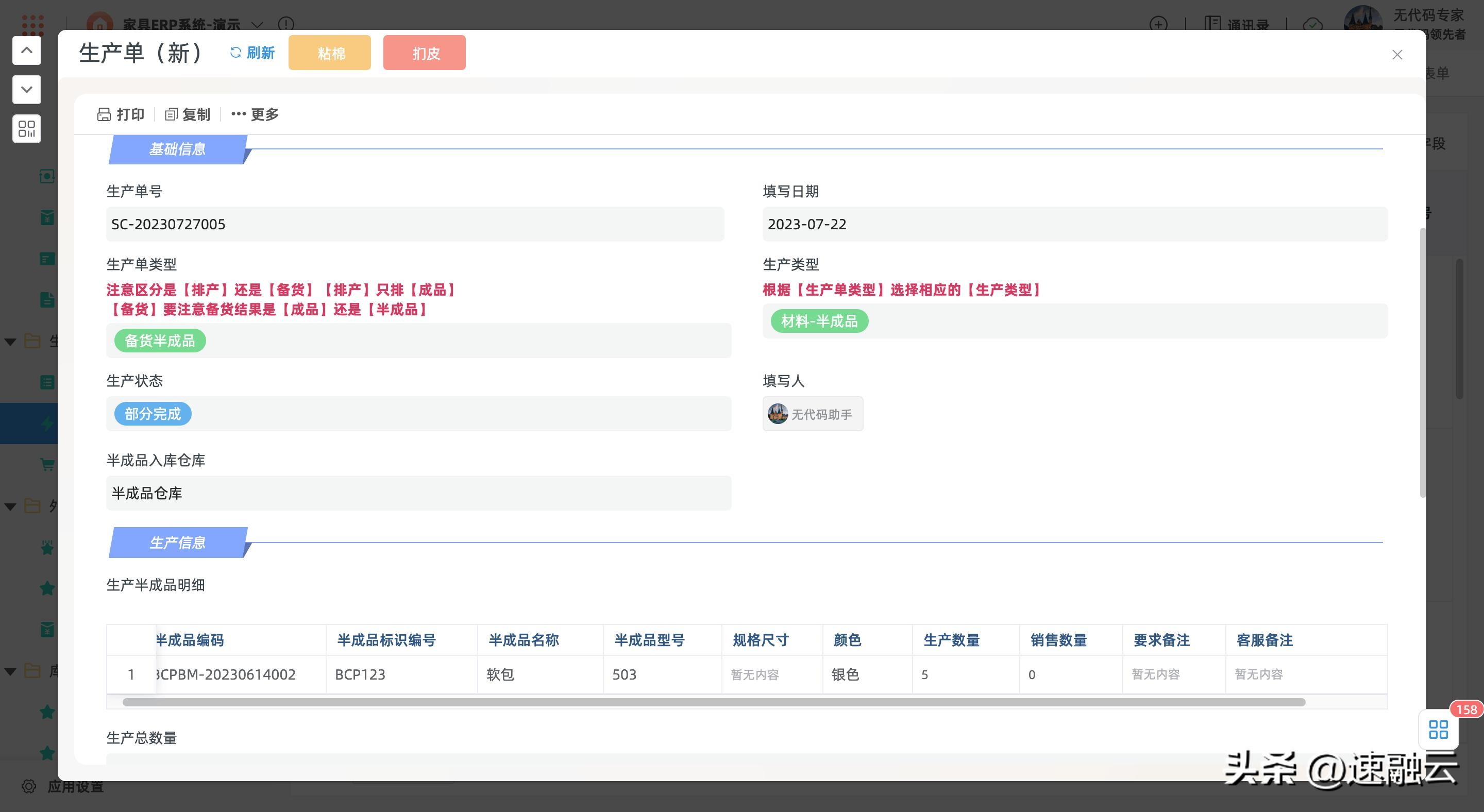Open the 更多 more options menu
This screenshot has width=1484, height=812.
(255, 114)
